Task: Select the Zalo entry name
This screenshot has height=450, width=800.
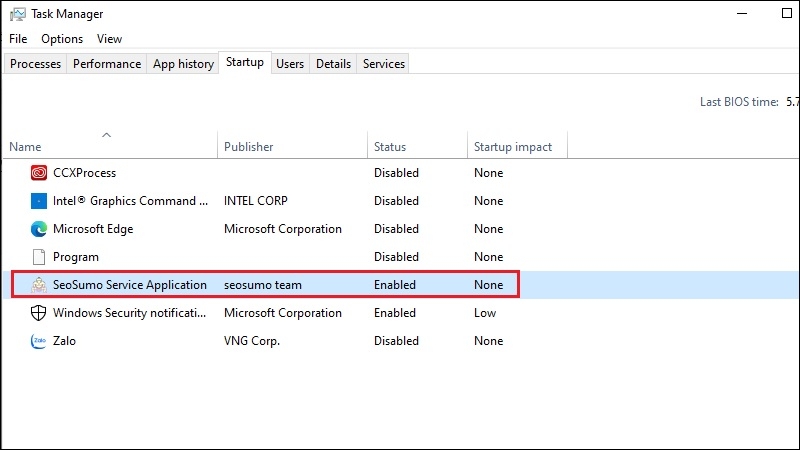Action: (64, 341)
